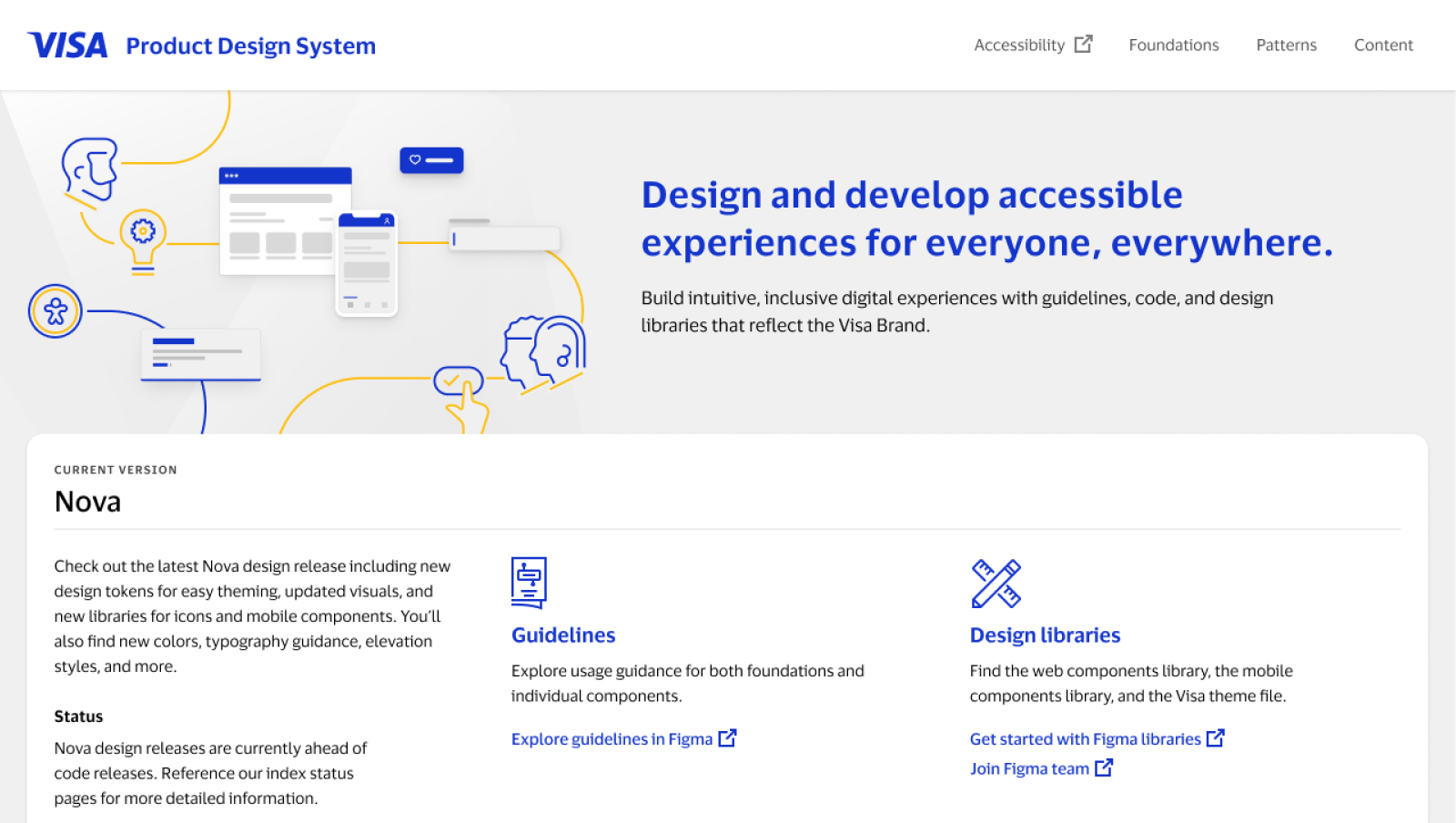Viewport: 1456px width, 823px height.
Task: Click external icon after Explore guidelines in Figma
Action: pos(727,737)
